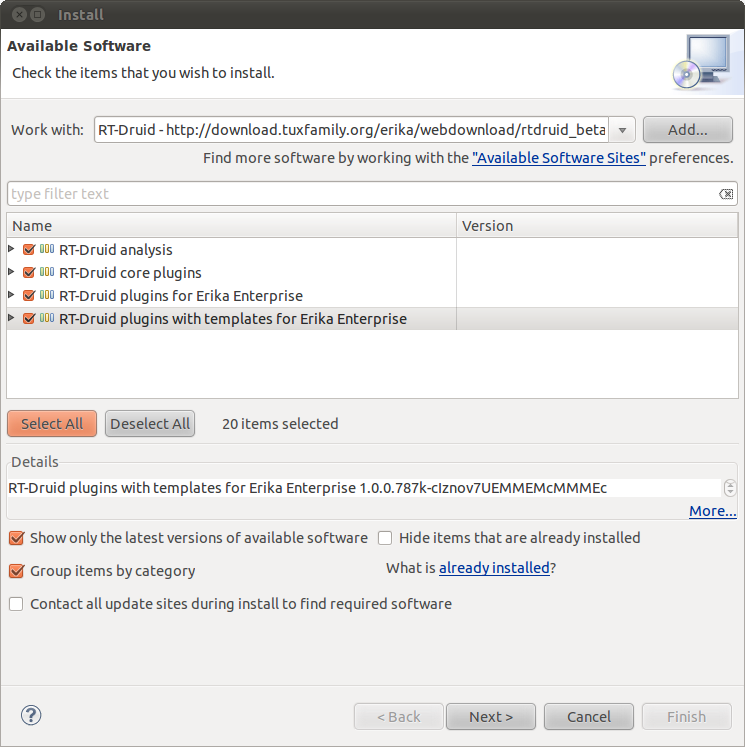Screen dimensions: 745x747
Task: Click the Next button
Action: pyautogui.click(x=491, y=717)
